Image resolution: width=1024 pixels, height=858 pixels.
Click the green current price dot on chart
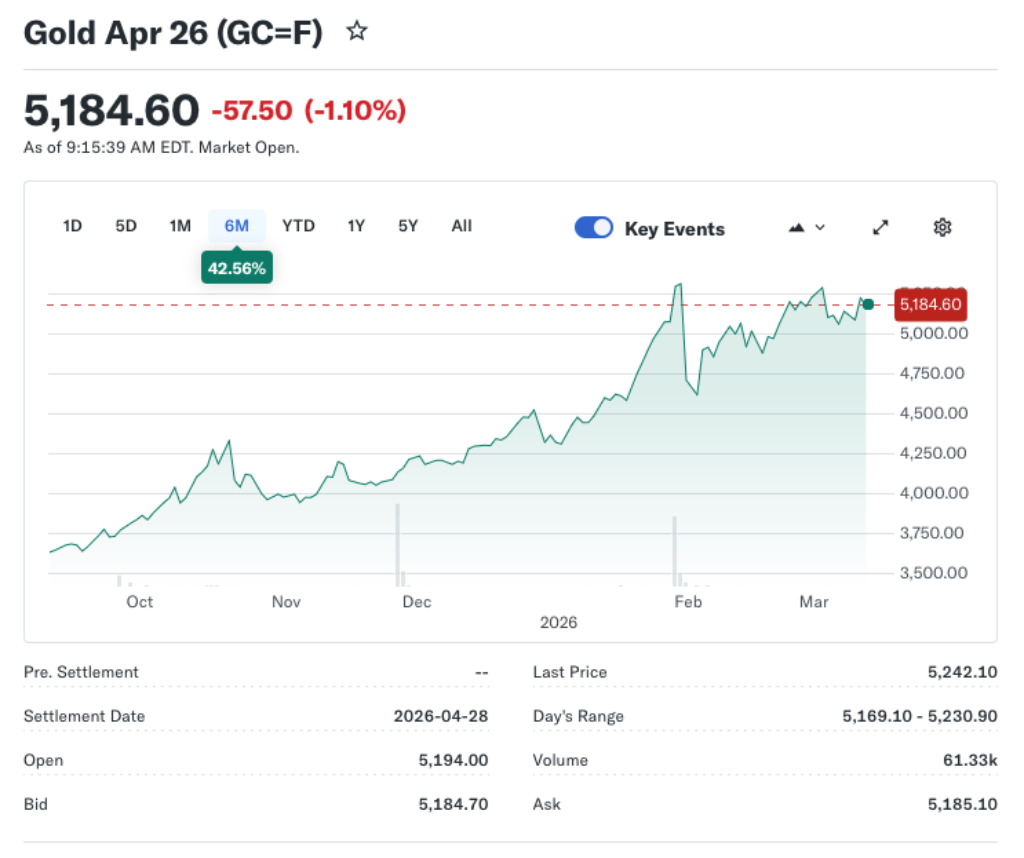click(x=868, y=303)
